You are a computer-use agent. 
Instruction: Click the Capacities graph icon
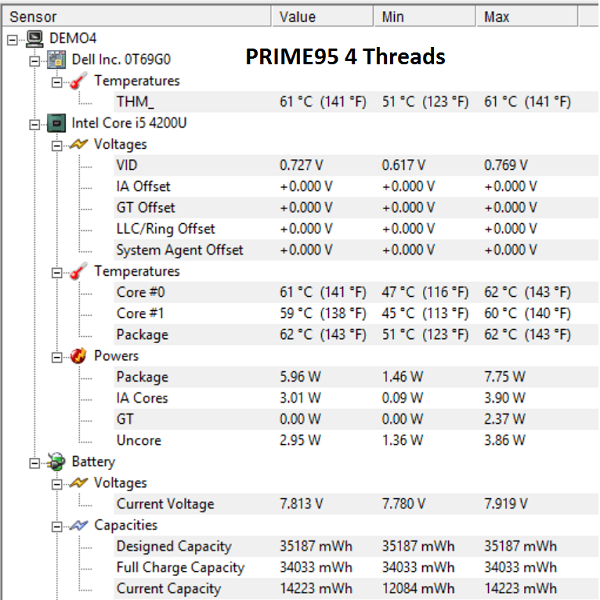79,525
